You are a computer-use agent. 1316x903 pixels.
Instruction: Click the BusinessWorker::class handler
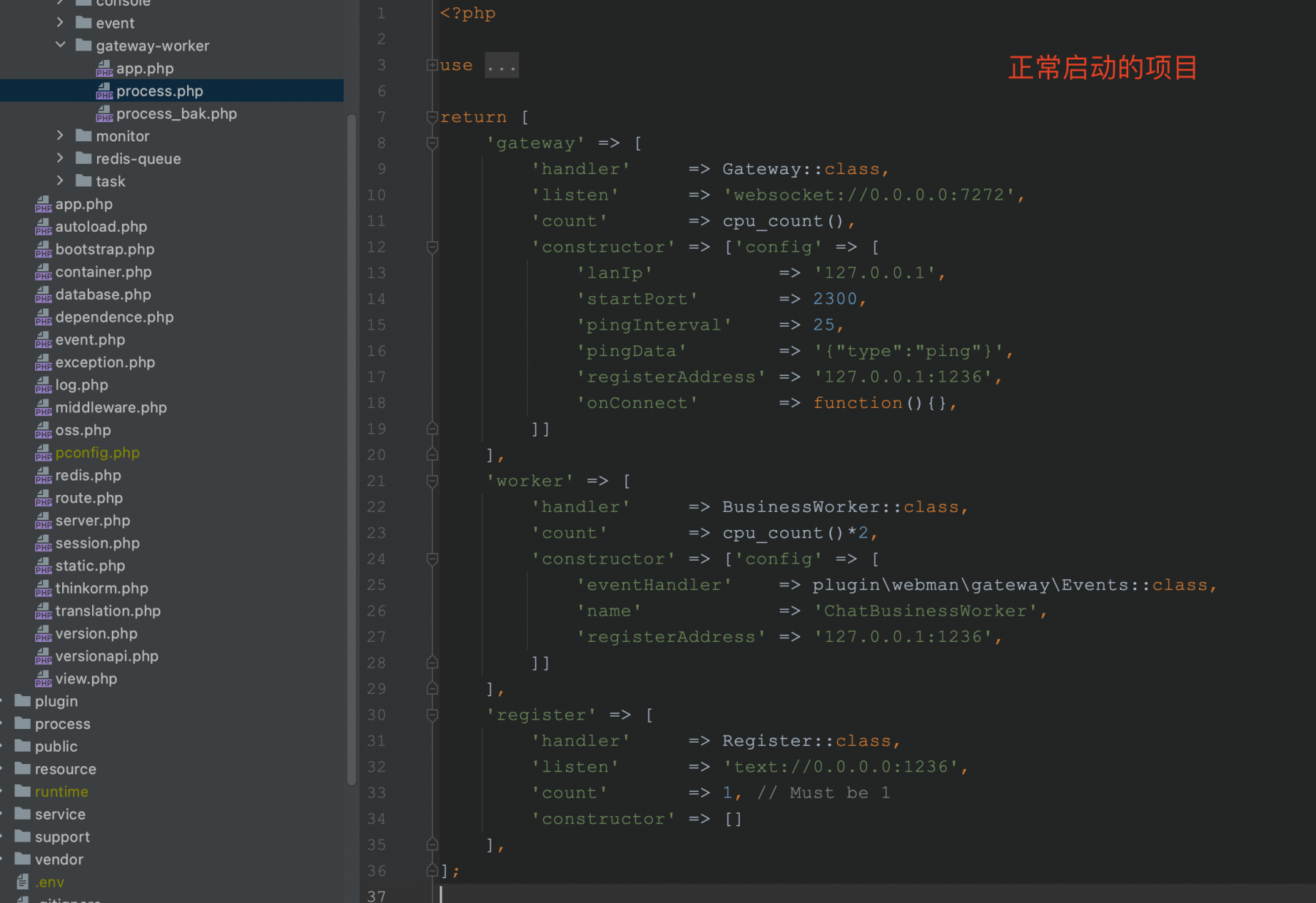(x=841, y=507)
